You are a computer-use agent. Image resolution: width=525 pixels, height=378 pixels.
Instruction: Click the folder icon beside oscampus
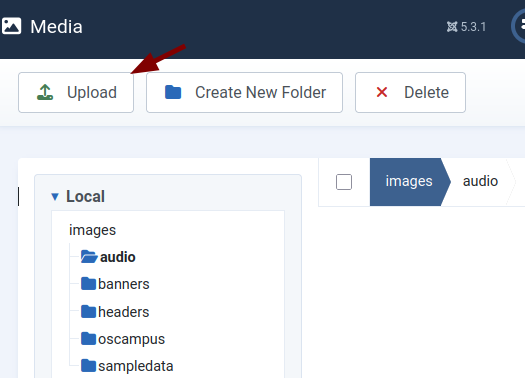[88, 338]
